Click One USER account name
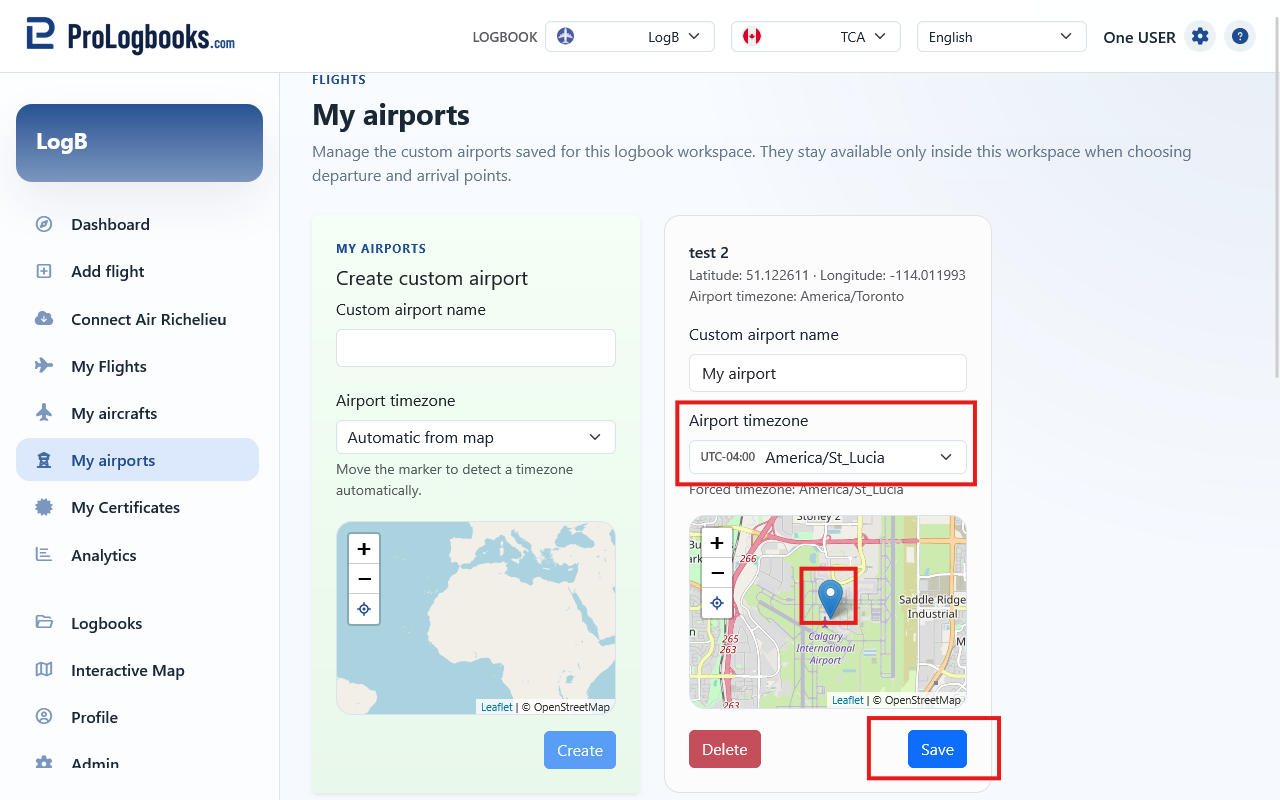 tap(1139, 37)
